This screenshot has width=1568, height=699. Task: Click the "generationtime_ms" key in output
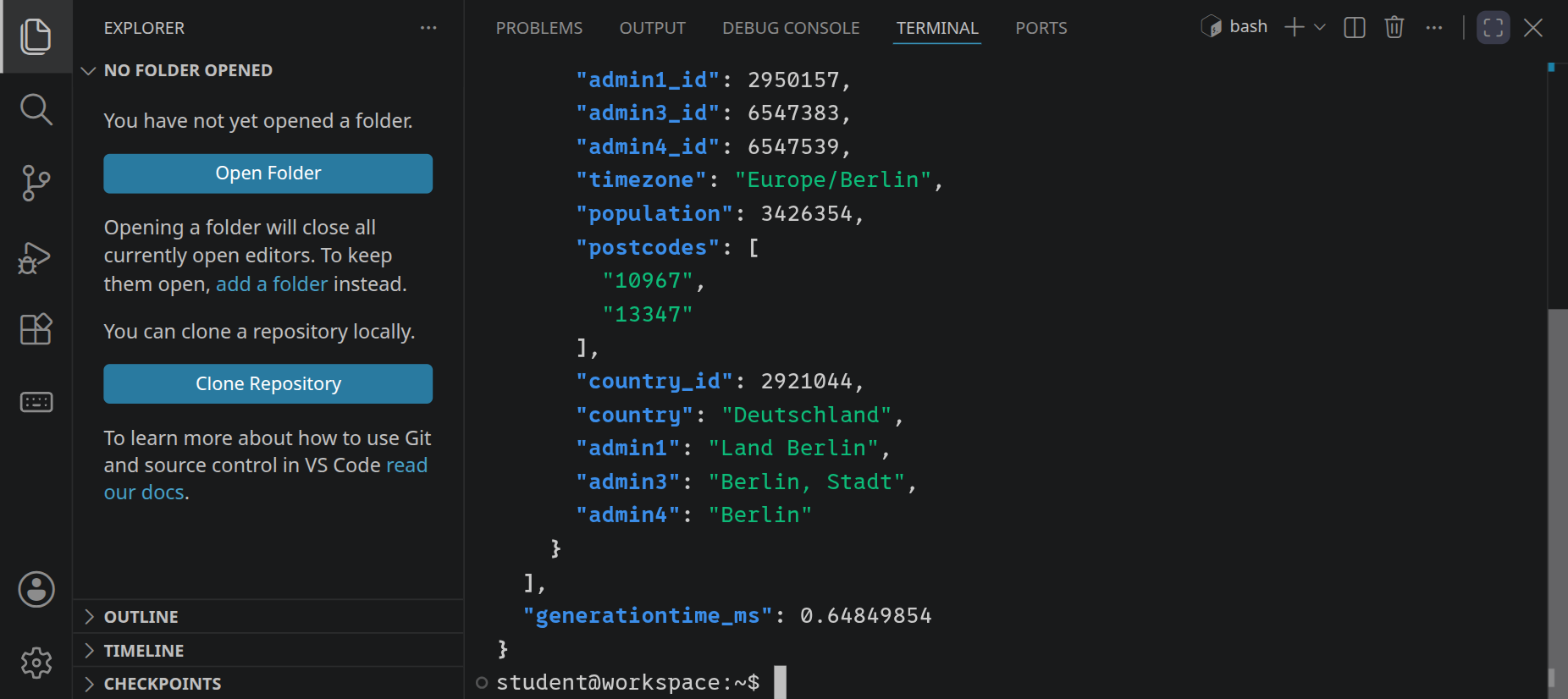click(x=648, y=615)
